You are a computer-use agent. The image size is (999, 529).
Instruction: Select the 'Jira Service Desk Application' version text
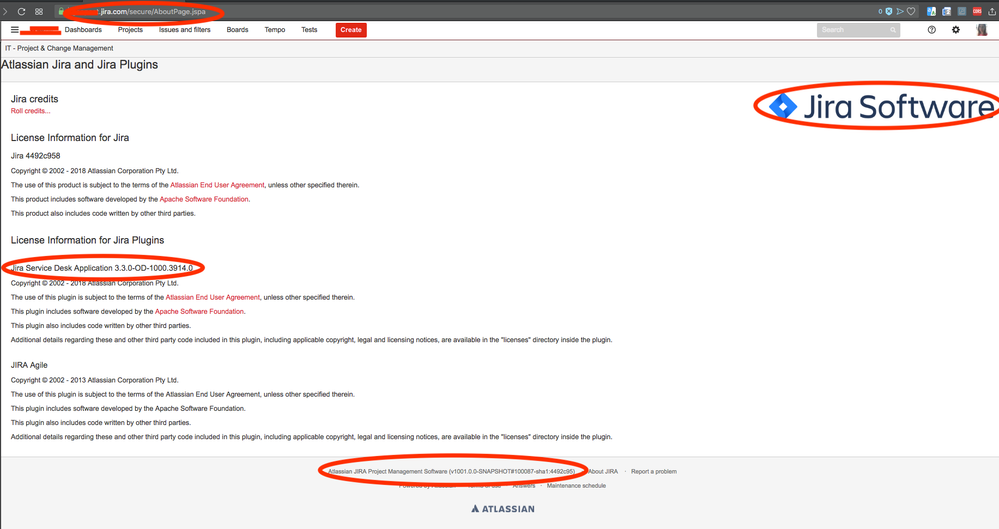101,268
